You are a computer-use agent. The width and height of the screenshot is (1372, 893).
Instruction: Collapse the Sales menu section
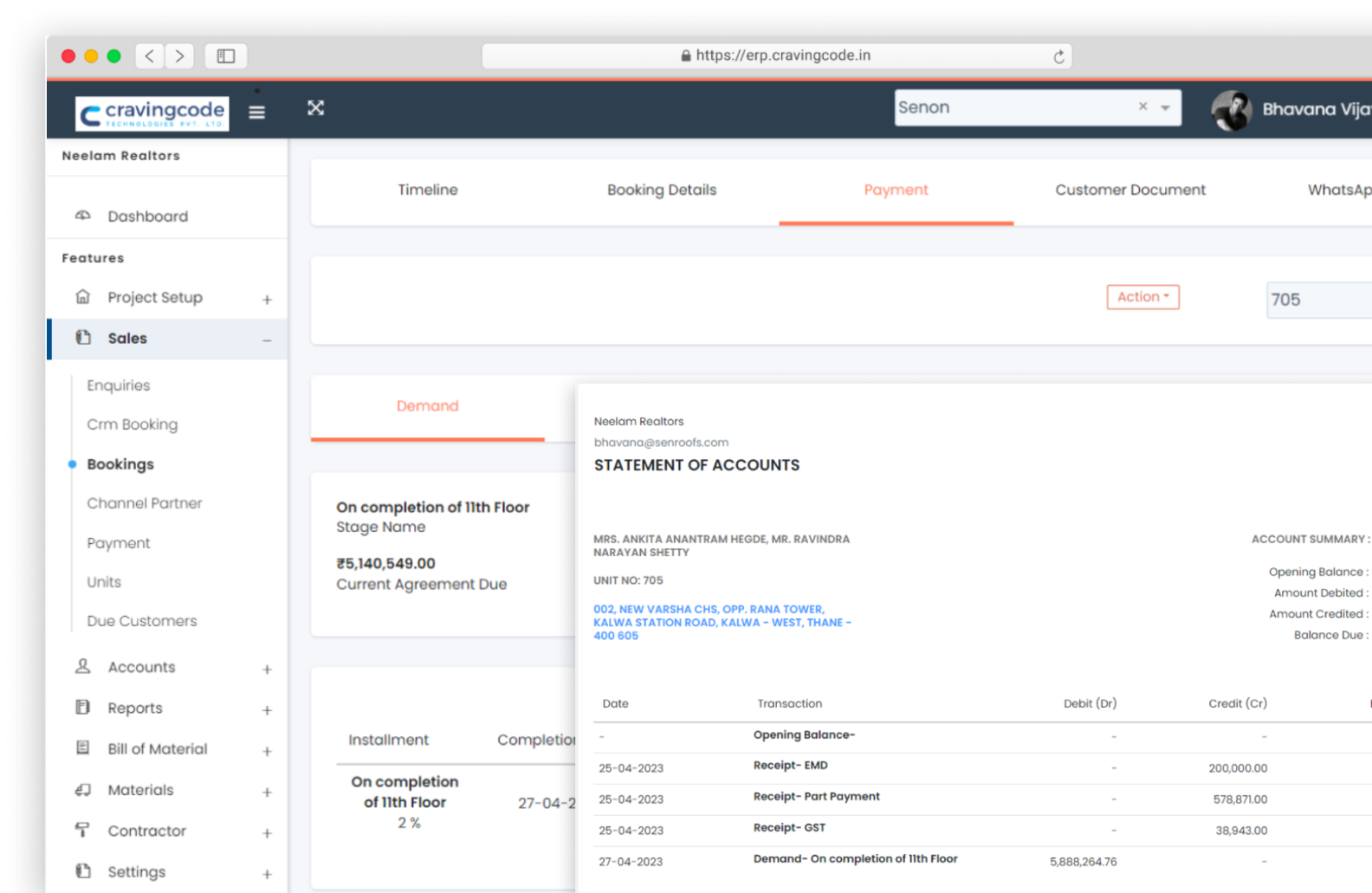click(x=267, y=340)
